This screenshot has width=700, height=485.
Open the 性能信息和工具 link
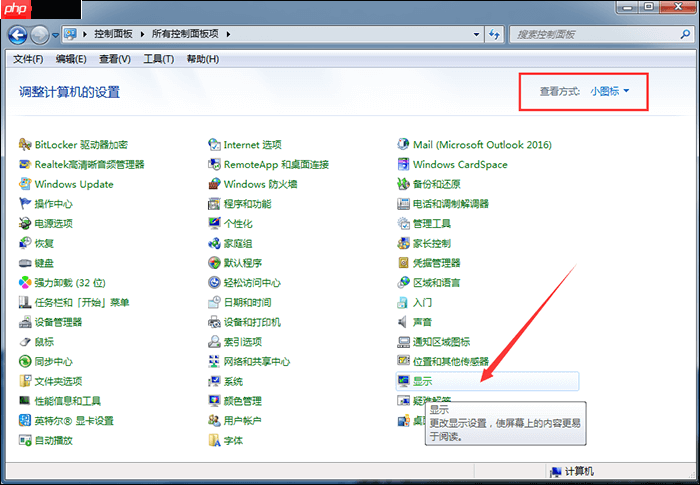tap(68, 401)
